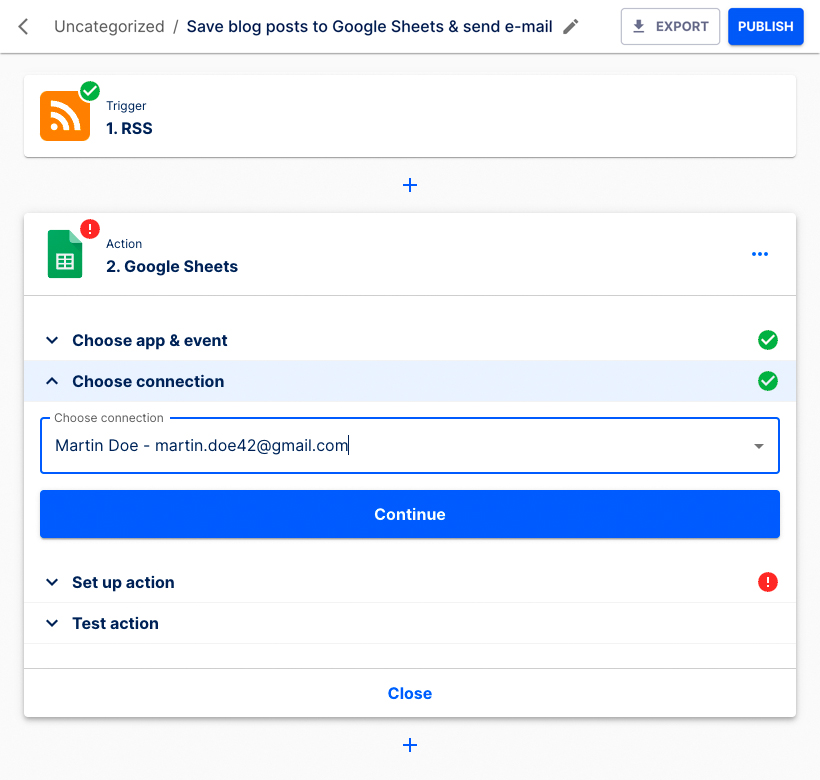Click the green check beside Choose connection
This screenshot has height=780, width=820.
coord(768,381)
